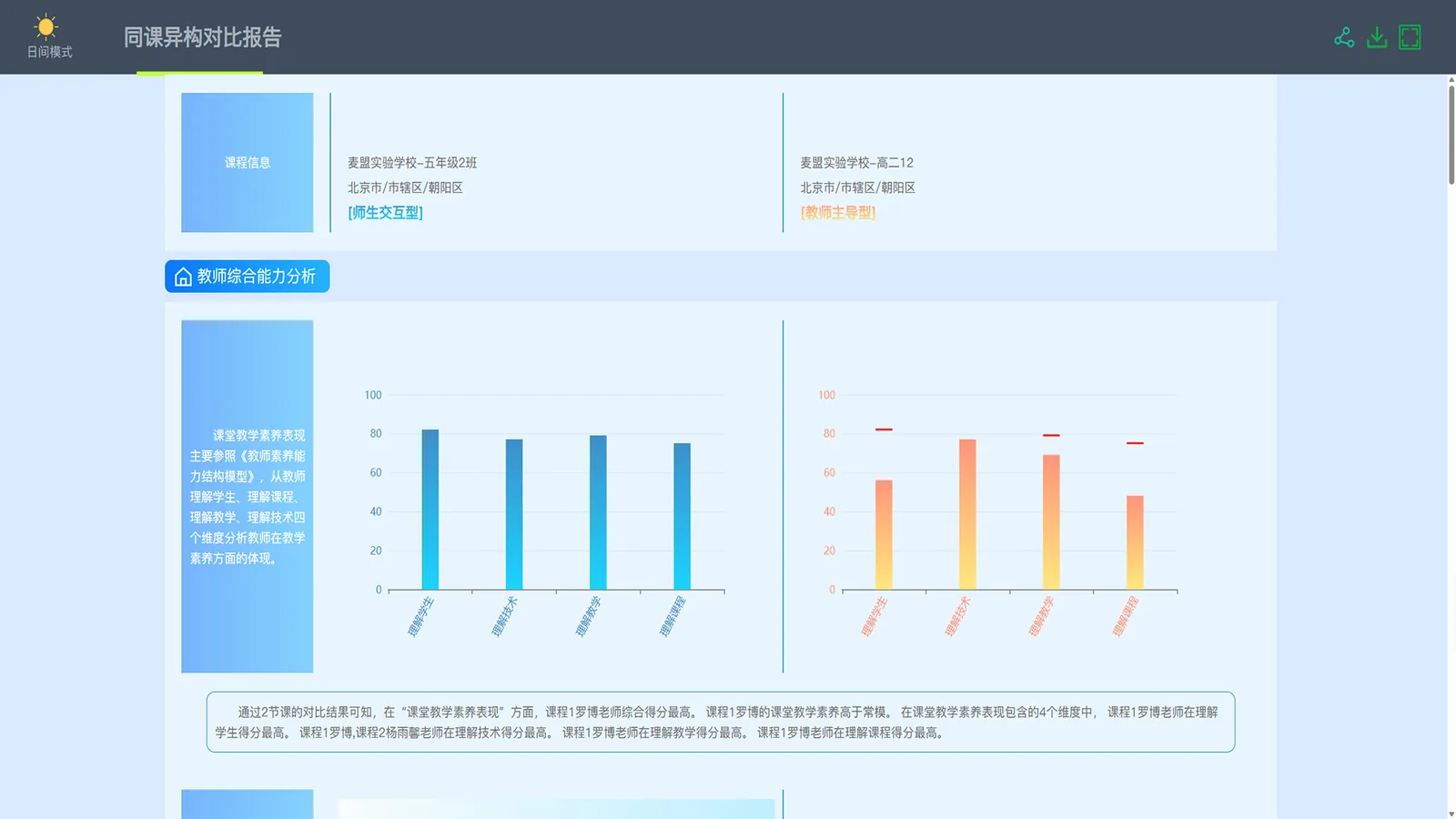Toggle the 日间模式 sun icon

click(x=45, y=26)
